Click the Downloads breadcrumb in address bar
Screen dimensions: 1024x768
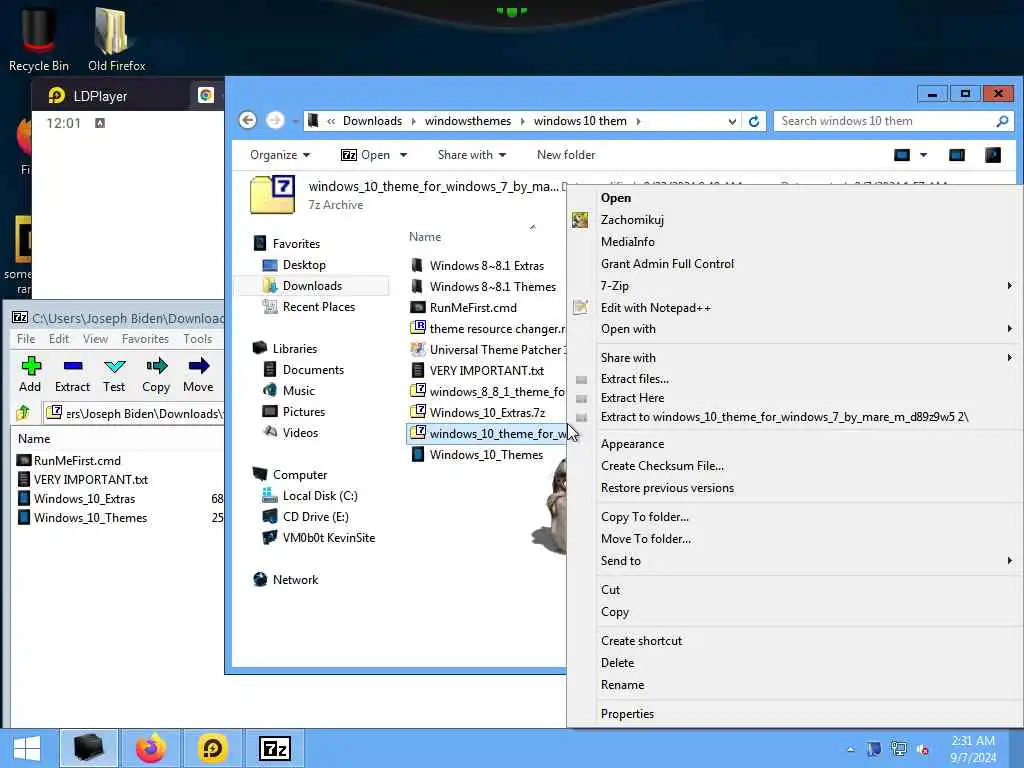point(372,121)
